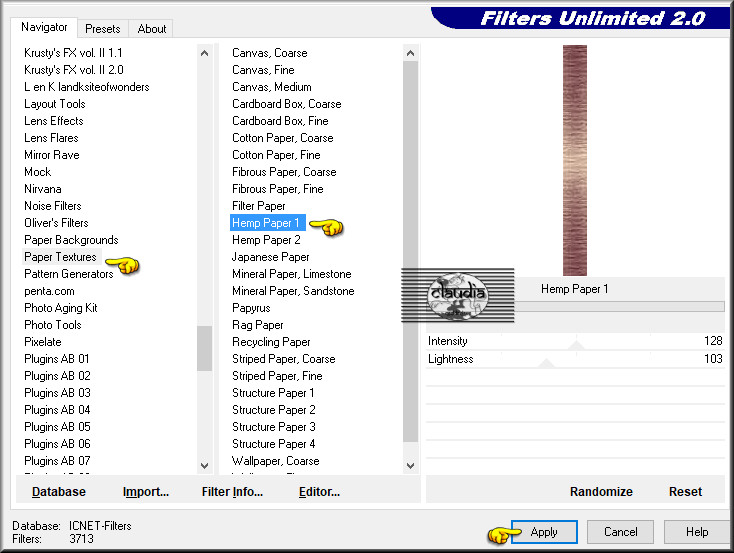The image size is (734, 553).
Task: Select Plugins AB 05
Action: [x=57, y=427]
